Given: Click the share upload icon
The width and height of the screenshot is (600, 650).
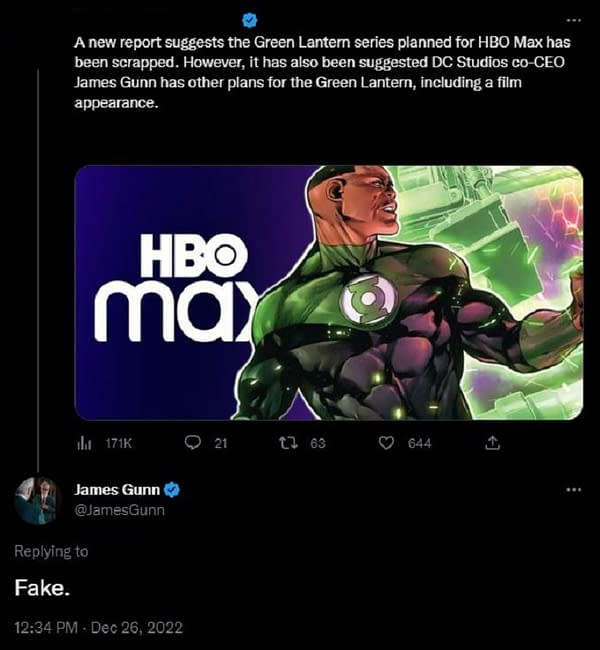Looking at the screenshot, I should (x=491, y=442).
